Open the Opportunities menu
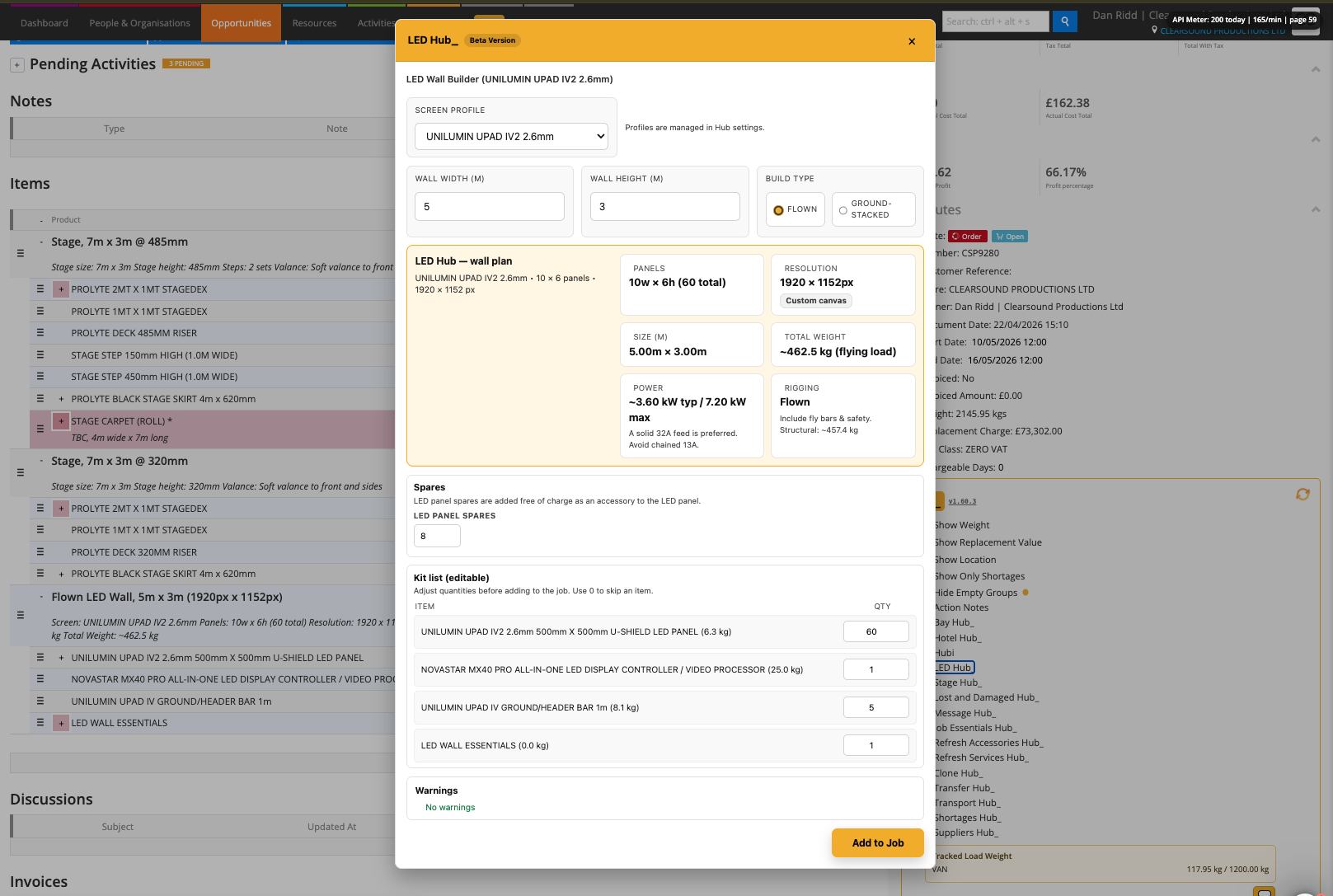The height and width of the screenshot is (896, 1333). 241,23
